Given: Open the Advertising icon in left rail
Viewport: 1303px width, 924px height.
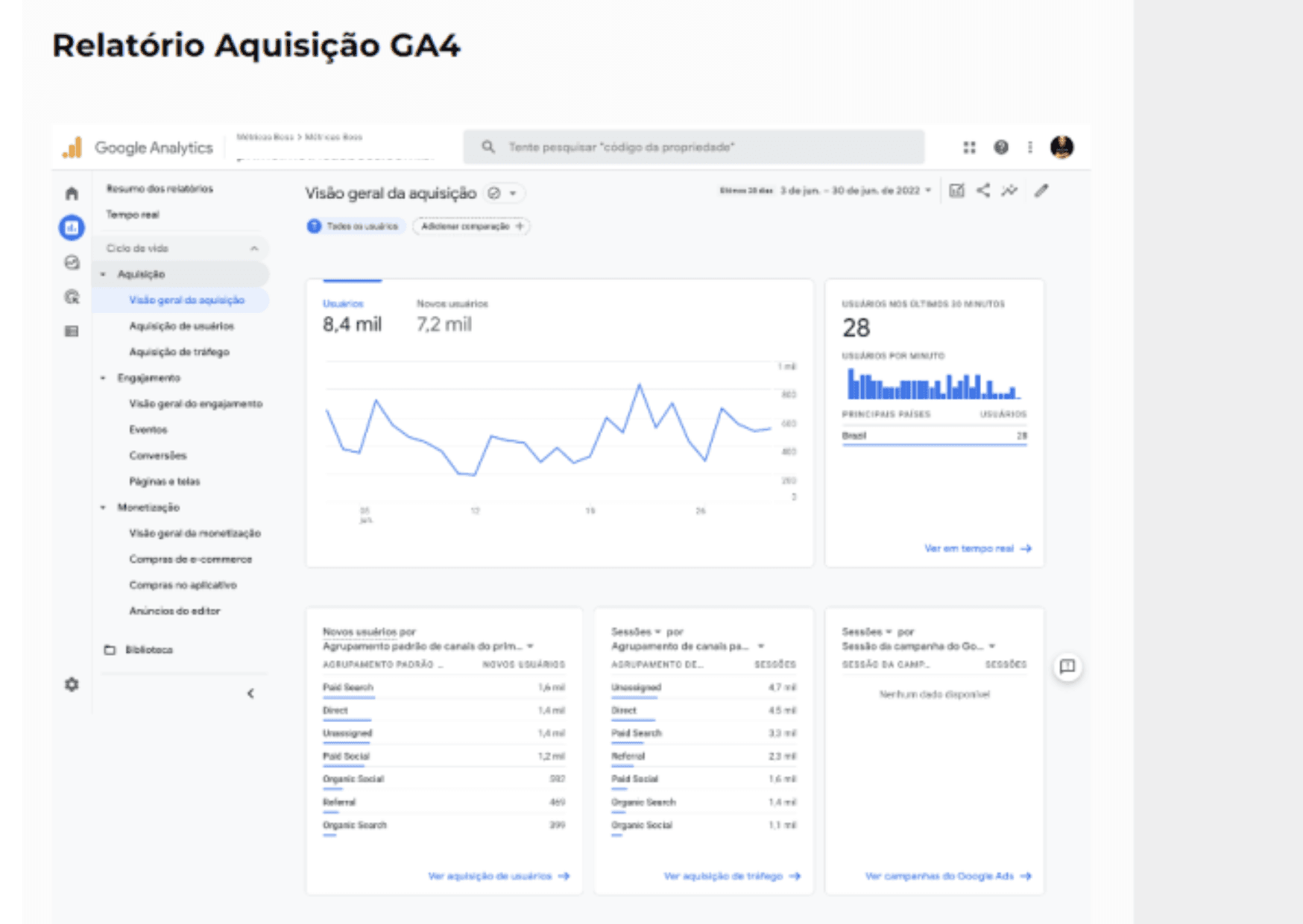Looking at the screenshot, I should coord(72,297).
